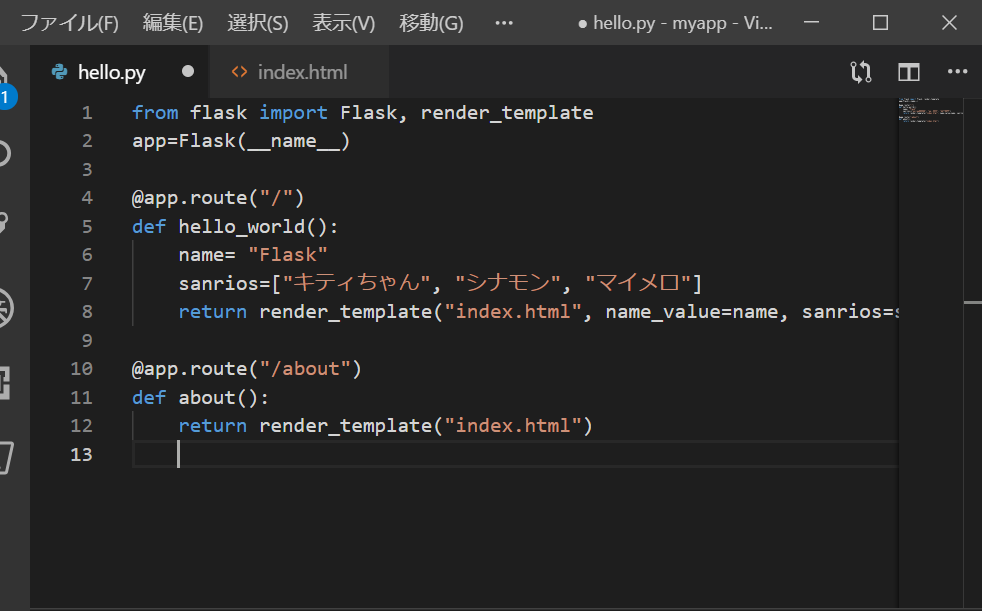The height and width of the screenshot is (611, 982).
Task: Open Search in activity bar
Action: pos(5,153)
